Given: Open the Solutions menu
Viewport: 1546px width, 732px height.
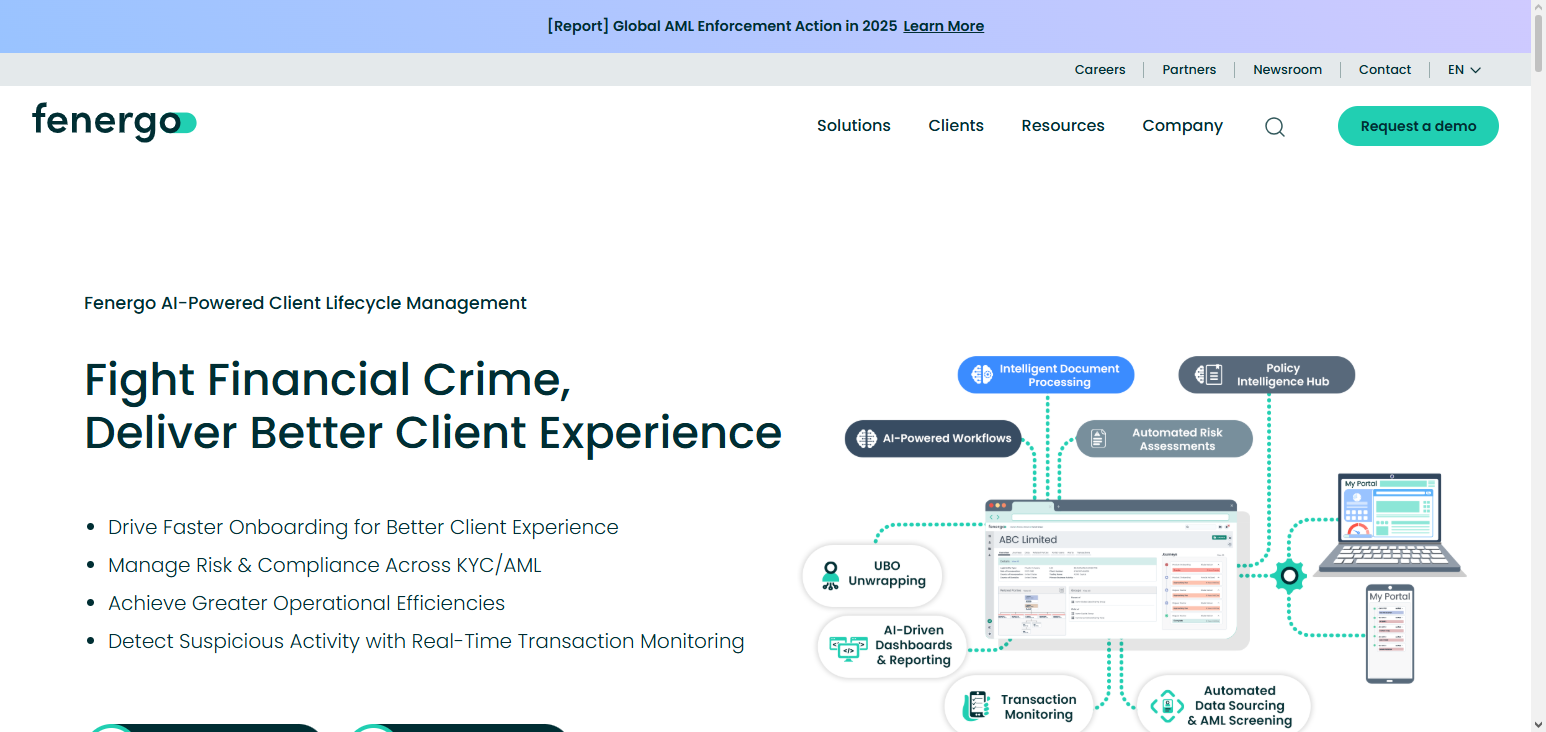Looking at the screenshot, I should [x=853, y=126].
